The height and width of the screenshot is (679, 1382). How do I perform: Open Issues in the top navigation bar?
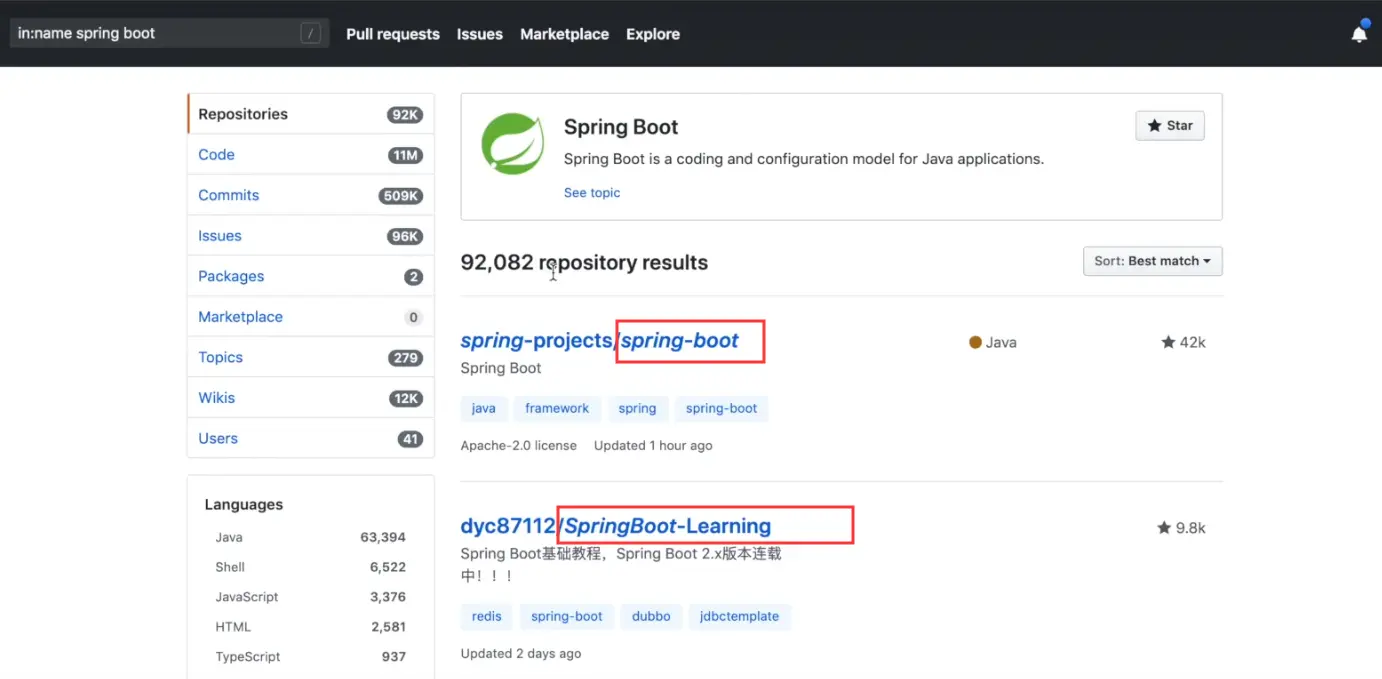point(480,33)
